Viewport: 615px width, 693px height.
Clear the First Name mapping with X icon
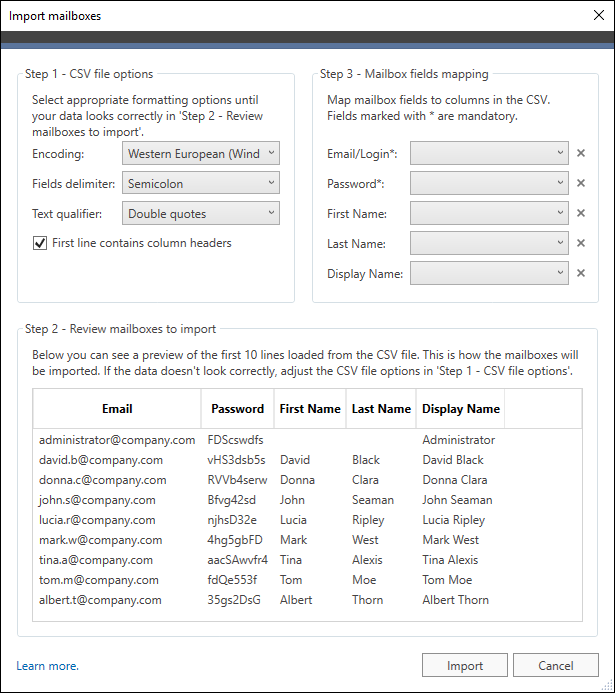tap(581, 213)
